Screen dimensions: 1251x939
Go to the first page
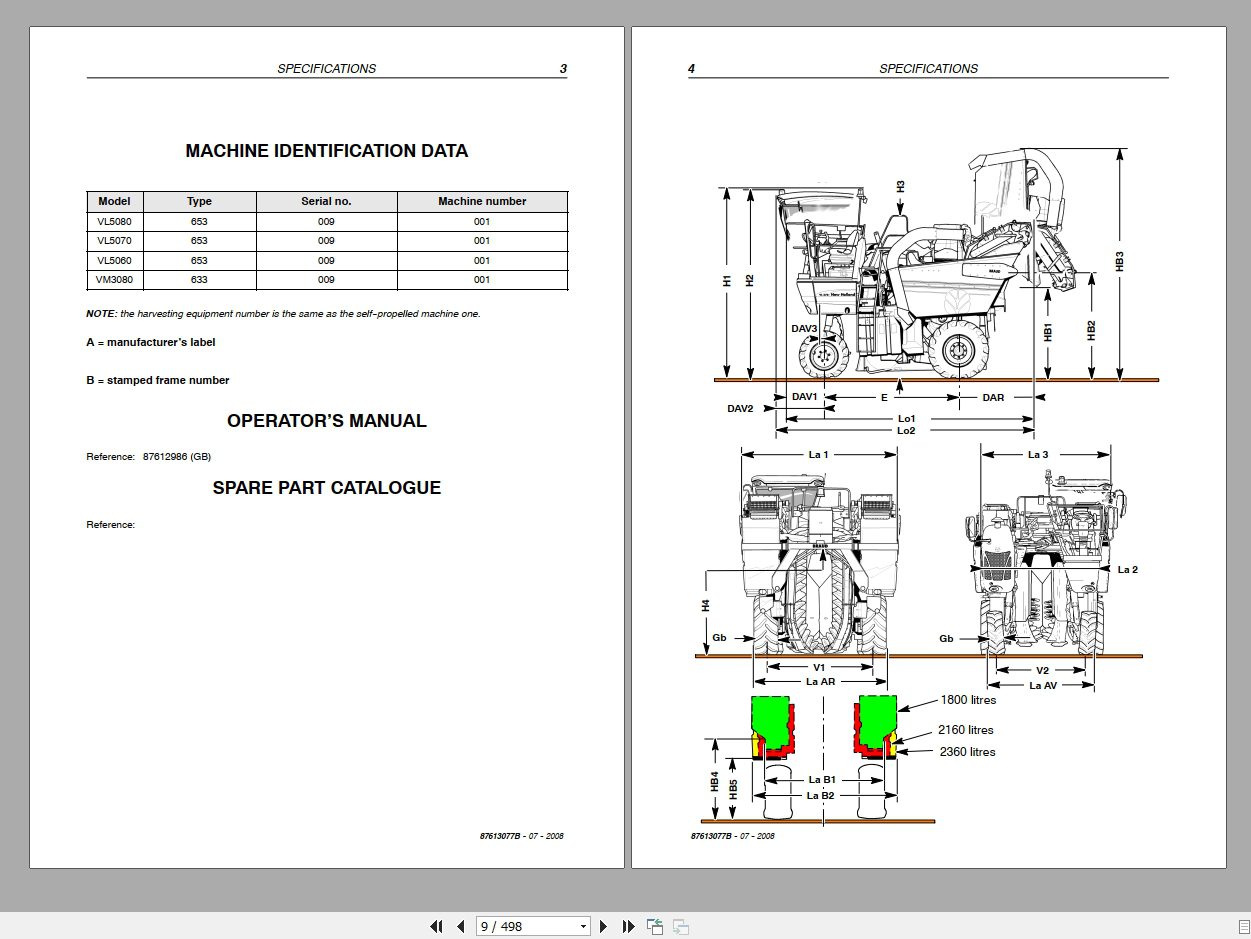coord(436,927)
